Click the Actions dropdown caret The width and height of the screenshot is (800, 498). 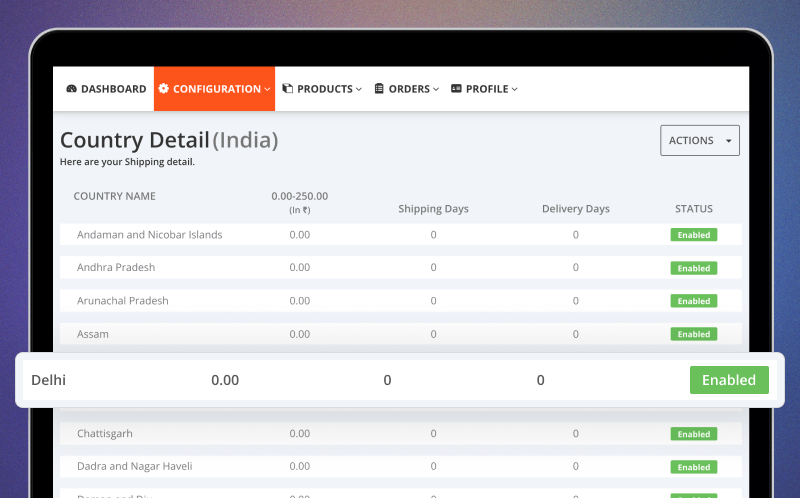click(x=729, y=141)
